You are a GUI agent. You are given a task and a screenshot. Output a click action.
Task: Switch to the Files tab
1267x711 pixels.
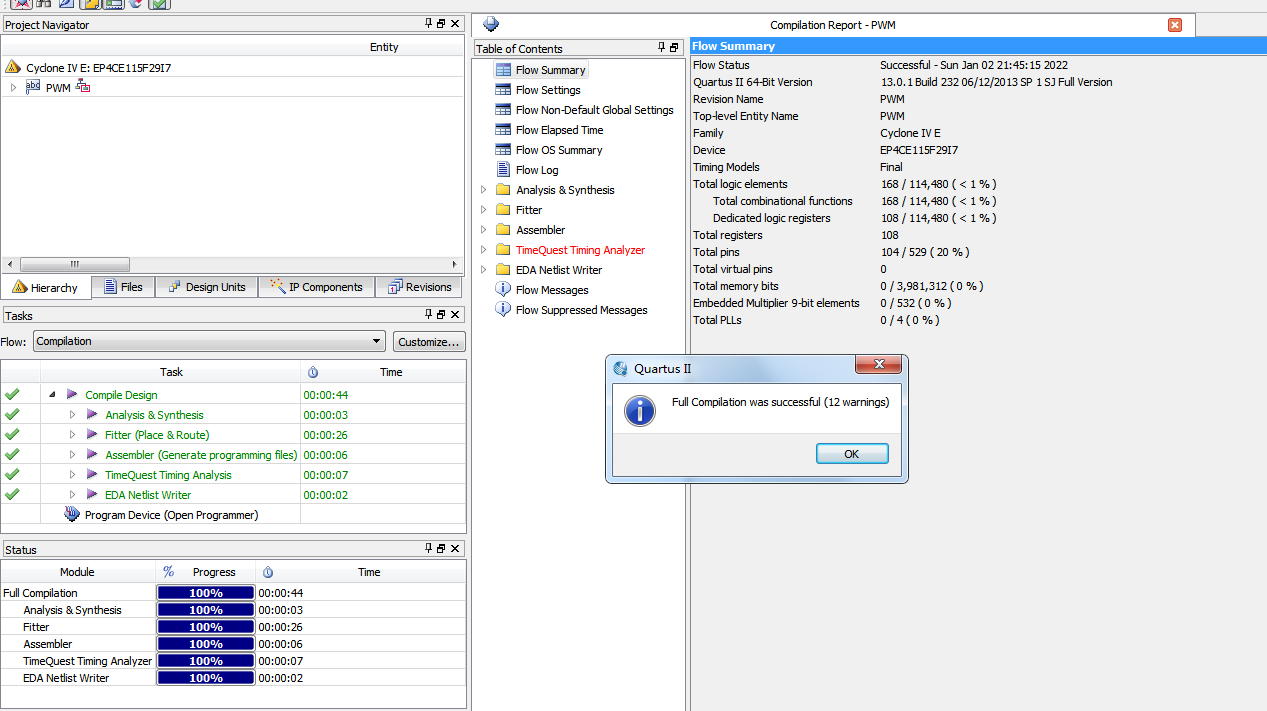123,287
